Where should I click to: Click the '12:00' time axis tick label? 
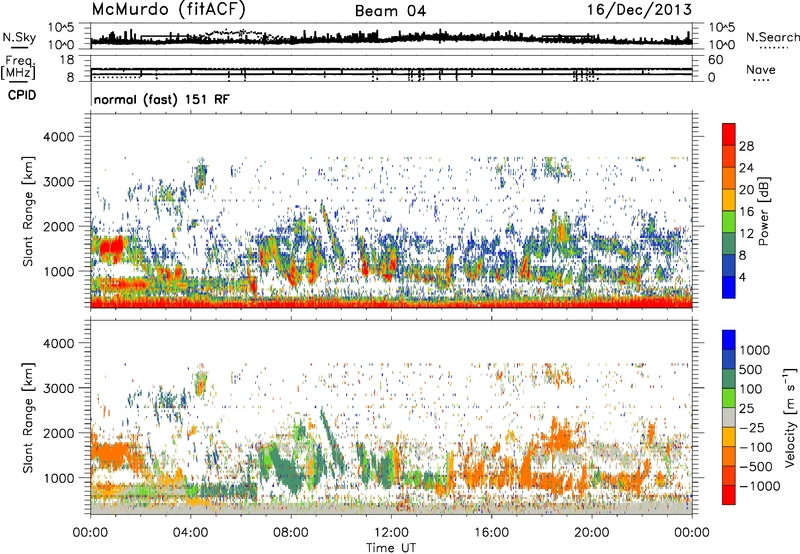[x=391, y=533]
